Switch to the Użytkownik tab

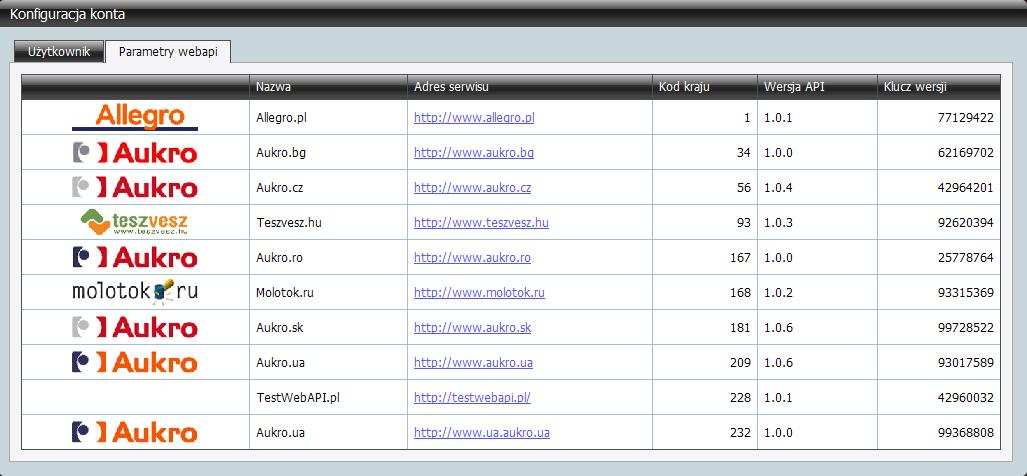pos(59,52)
